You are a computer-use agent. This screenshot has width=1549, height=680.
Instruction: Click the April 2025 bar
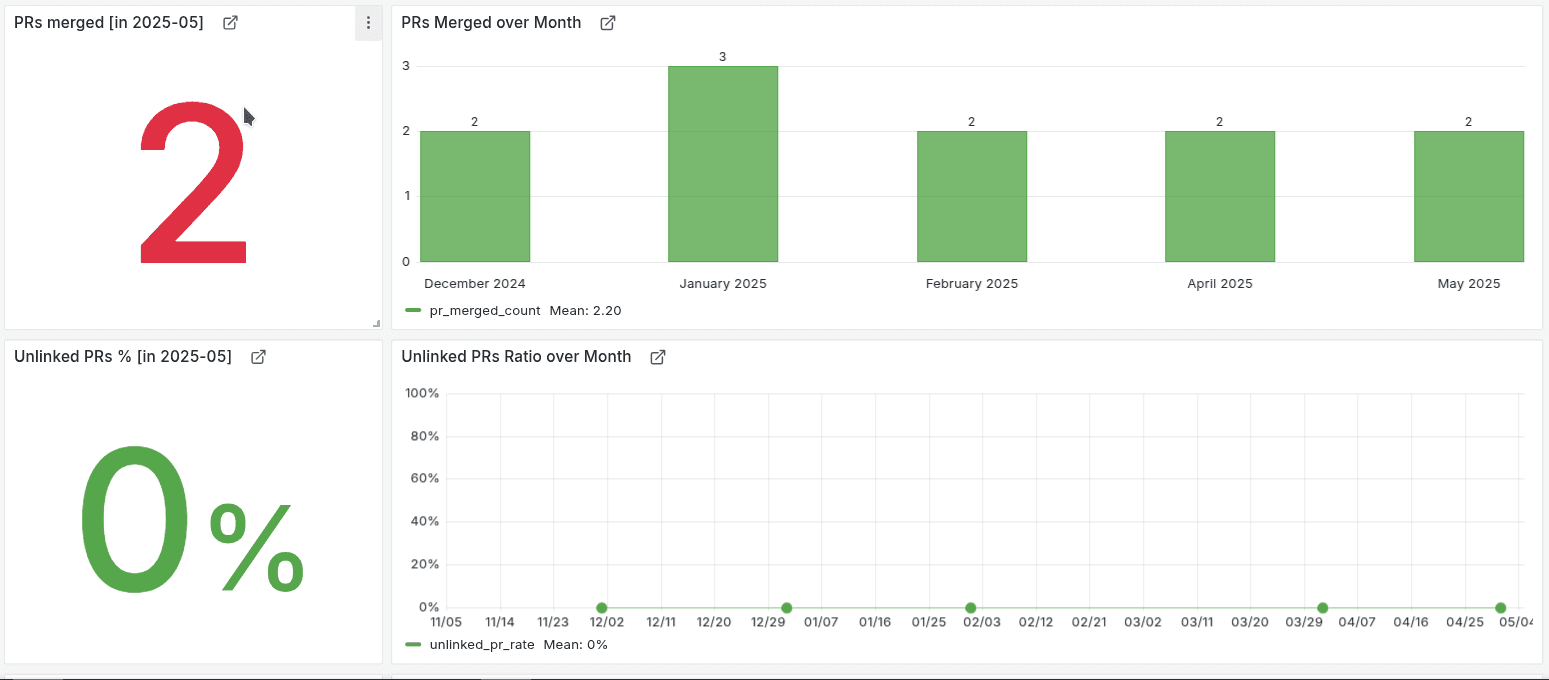pos(1219,197)
